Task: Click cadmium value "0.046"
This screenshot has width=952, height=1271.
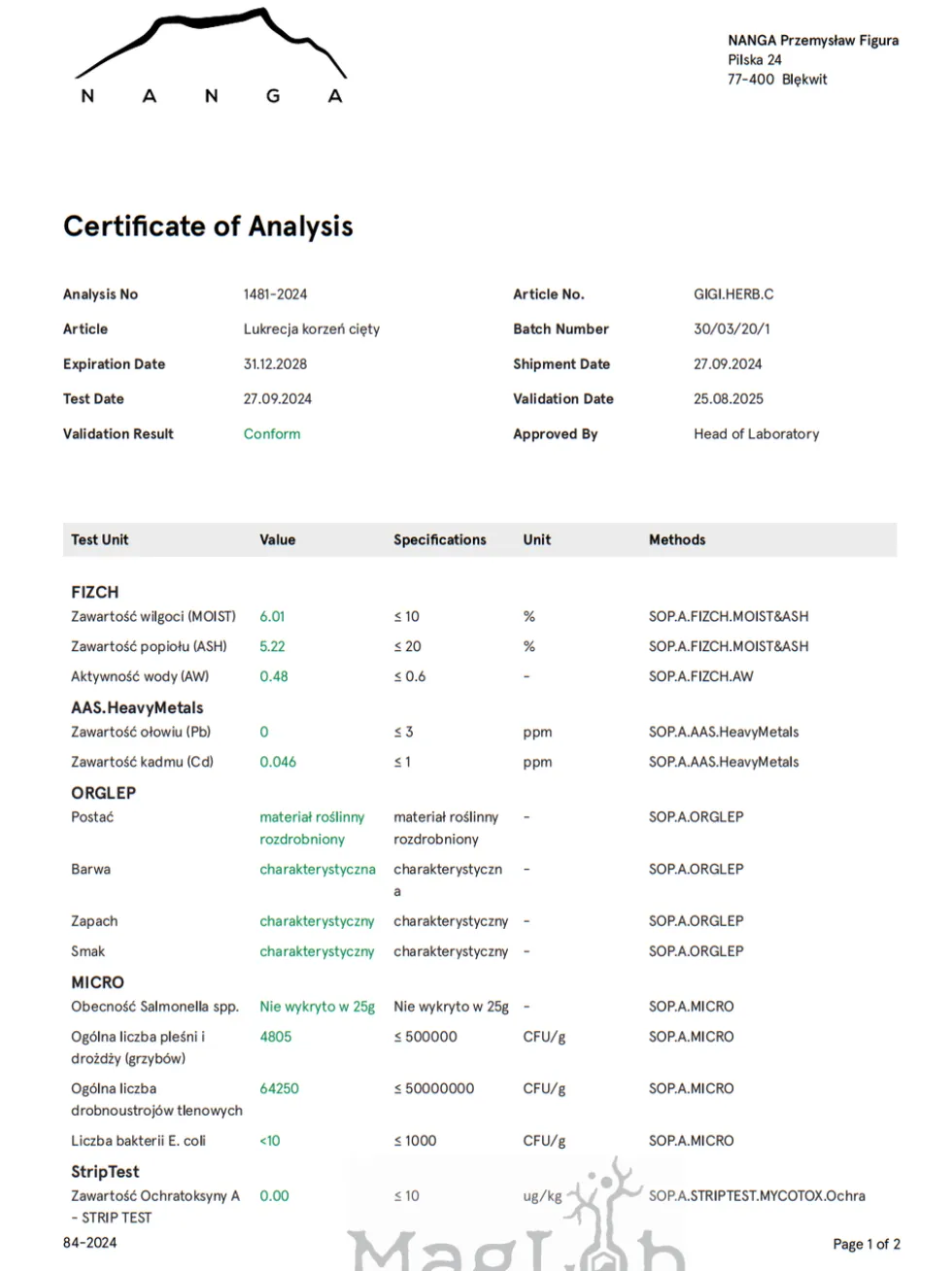Action: click(278, 763)
